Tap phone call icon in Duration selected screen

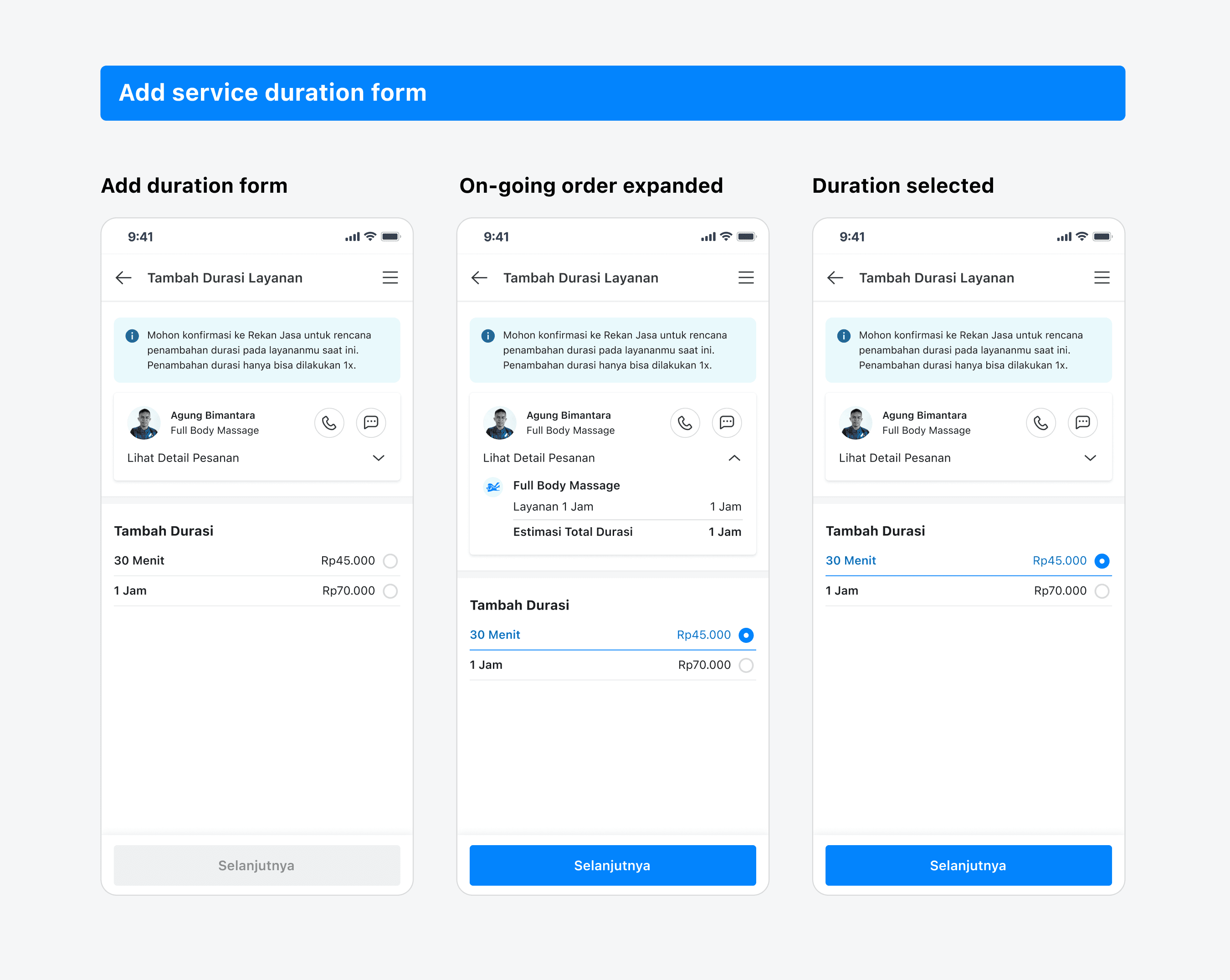1040,423
